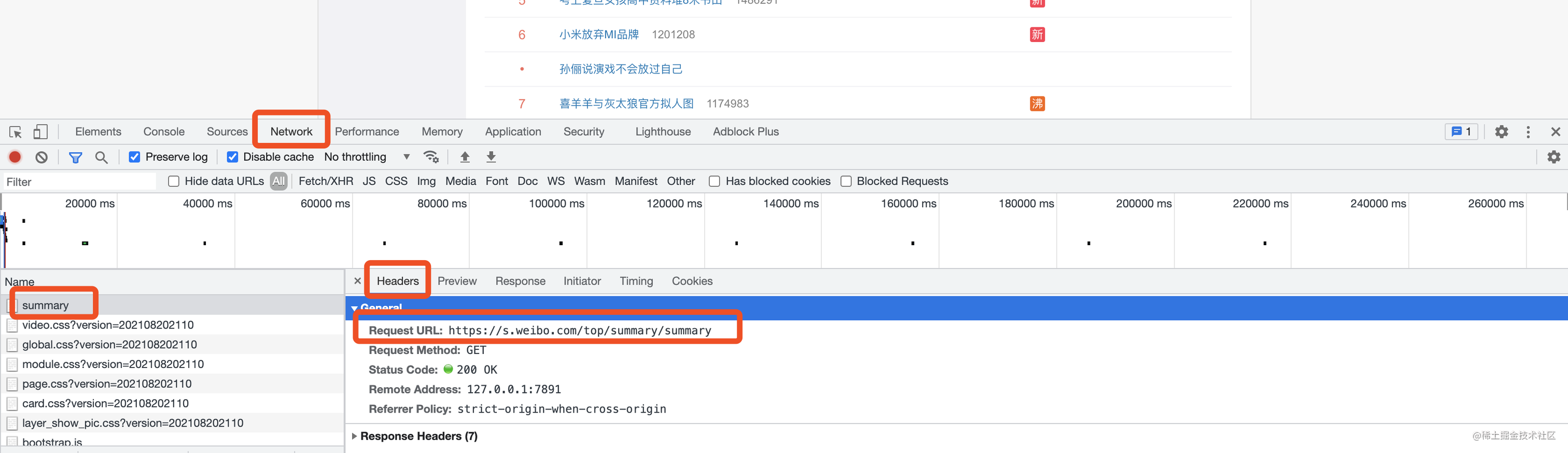Screen dimensions: 1568x453
Task: Open the Network tab
Action: pyautogui.click(x=291, y=132)
